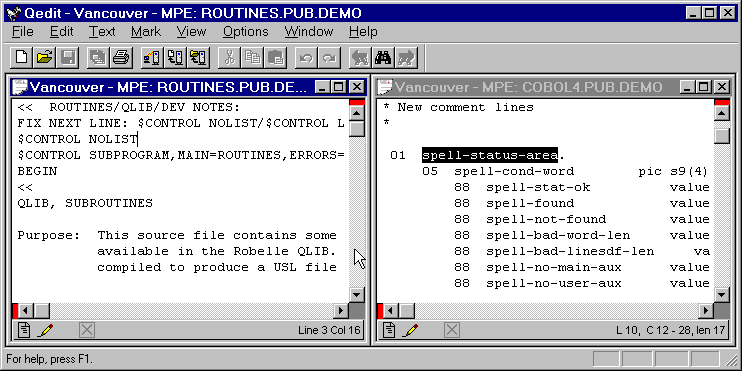Click scroll down arrow in ROUTINES window

click(x=357, y=294)
